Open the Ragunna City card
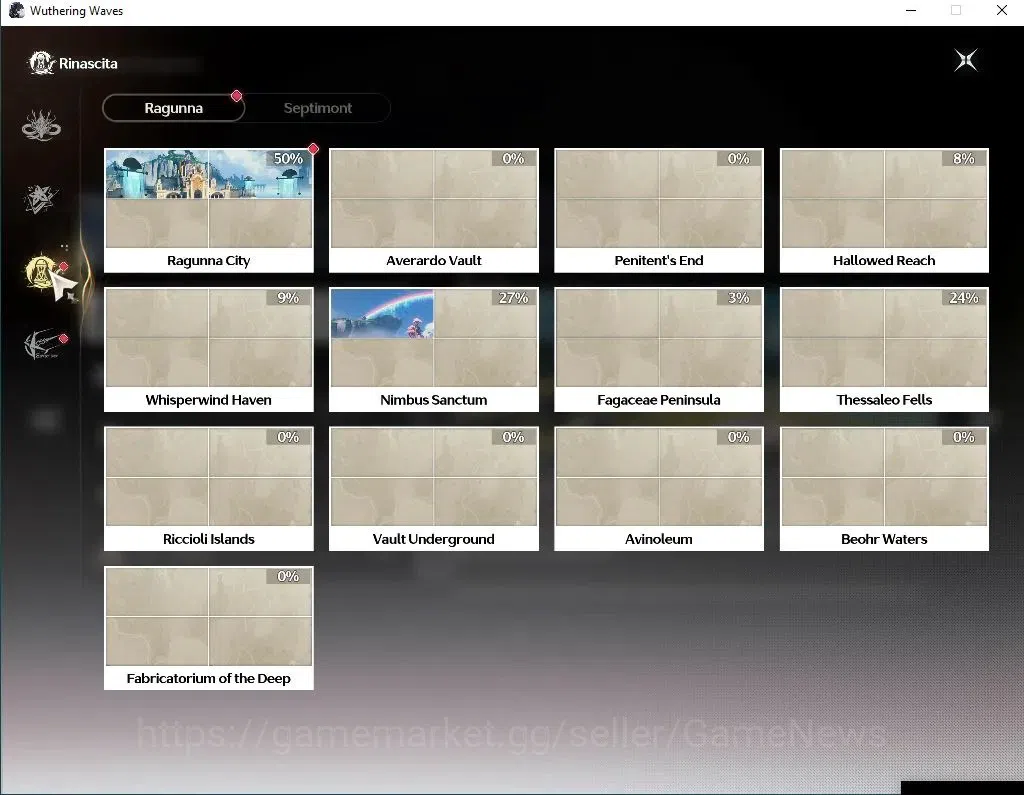The height and width of the screenshot is (795, 1024). 209,210
